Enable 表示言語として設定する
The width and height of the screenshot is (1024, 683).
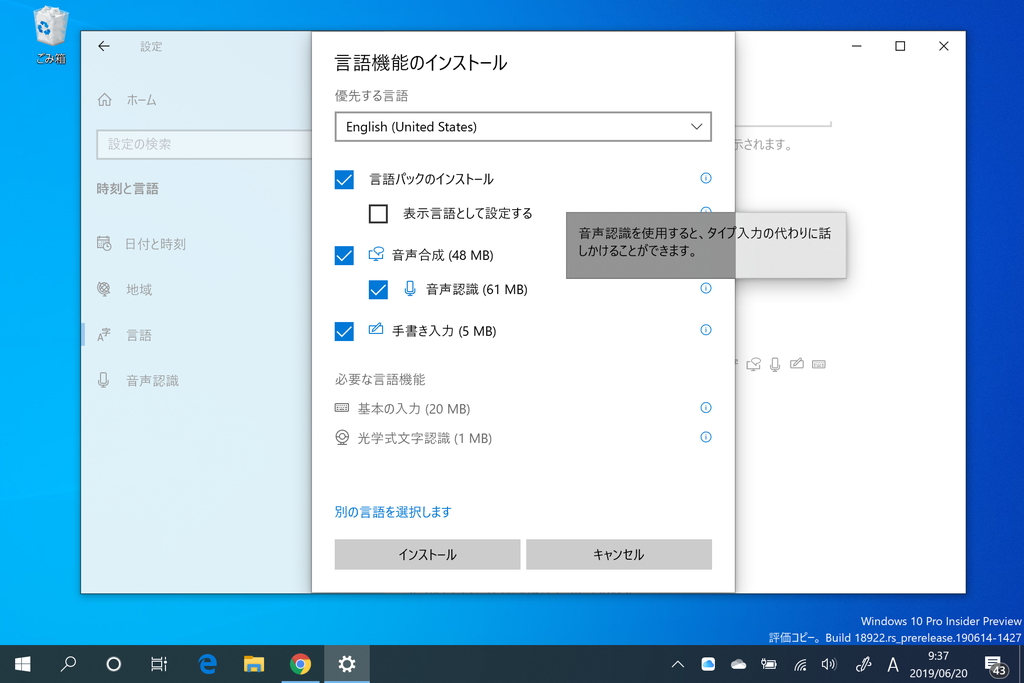(378, 213)
